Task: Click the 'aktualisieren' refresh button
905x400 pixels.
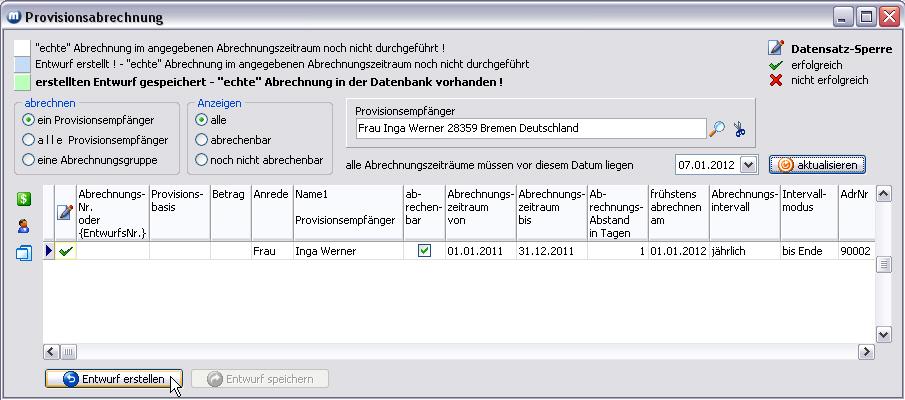Action: click(817, 164)
